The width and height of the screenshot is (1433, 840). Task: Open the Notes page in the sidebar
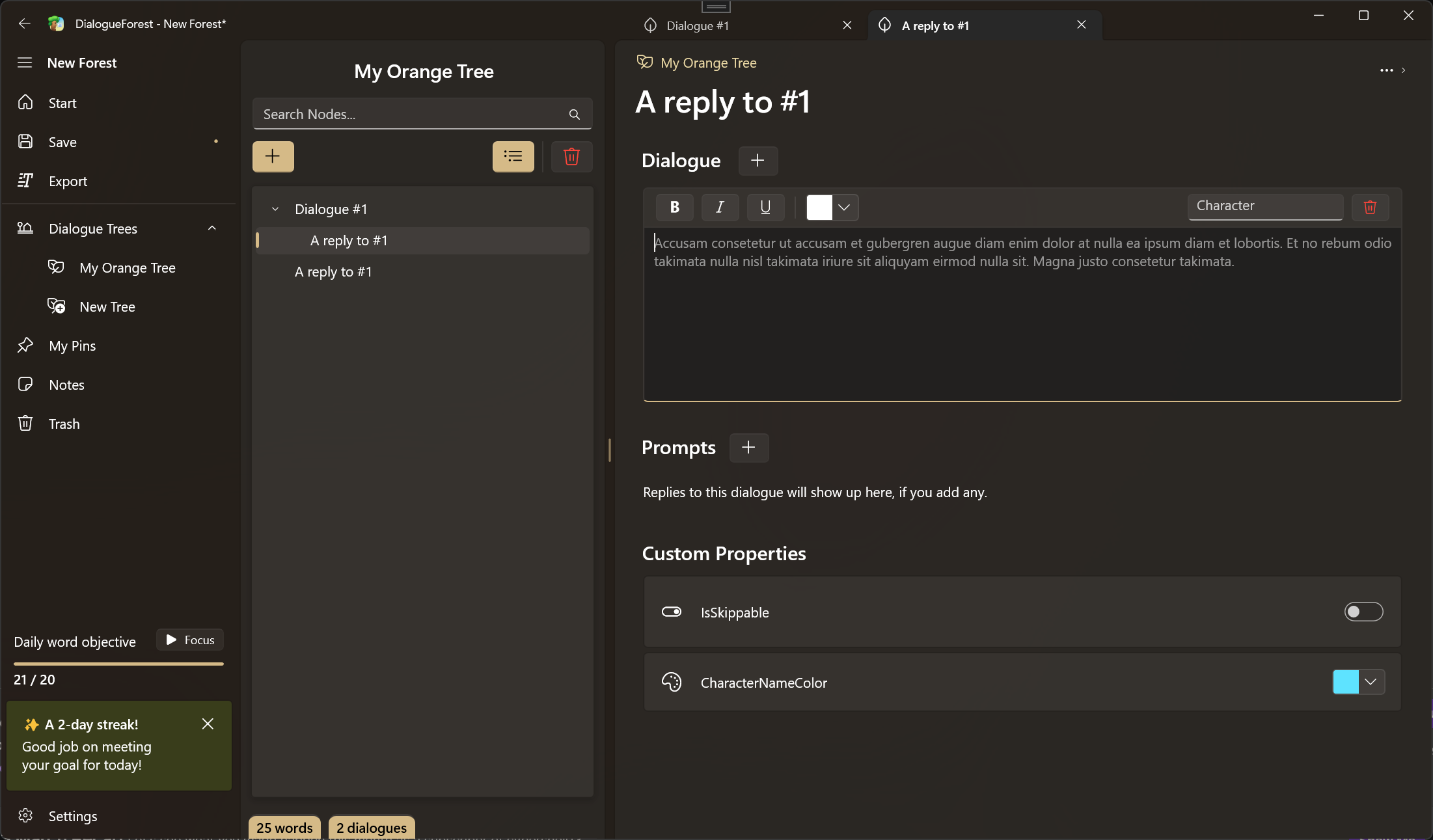click(66, 385)
